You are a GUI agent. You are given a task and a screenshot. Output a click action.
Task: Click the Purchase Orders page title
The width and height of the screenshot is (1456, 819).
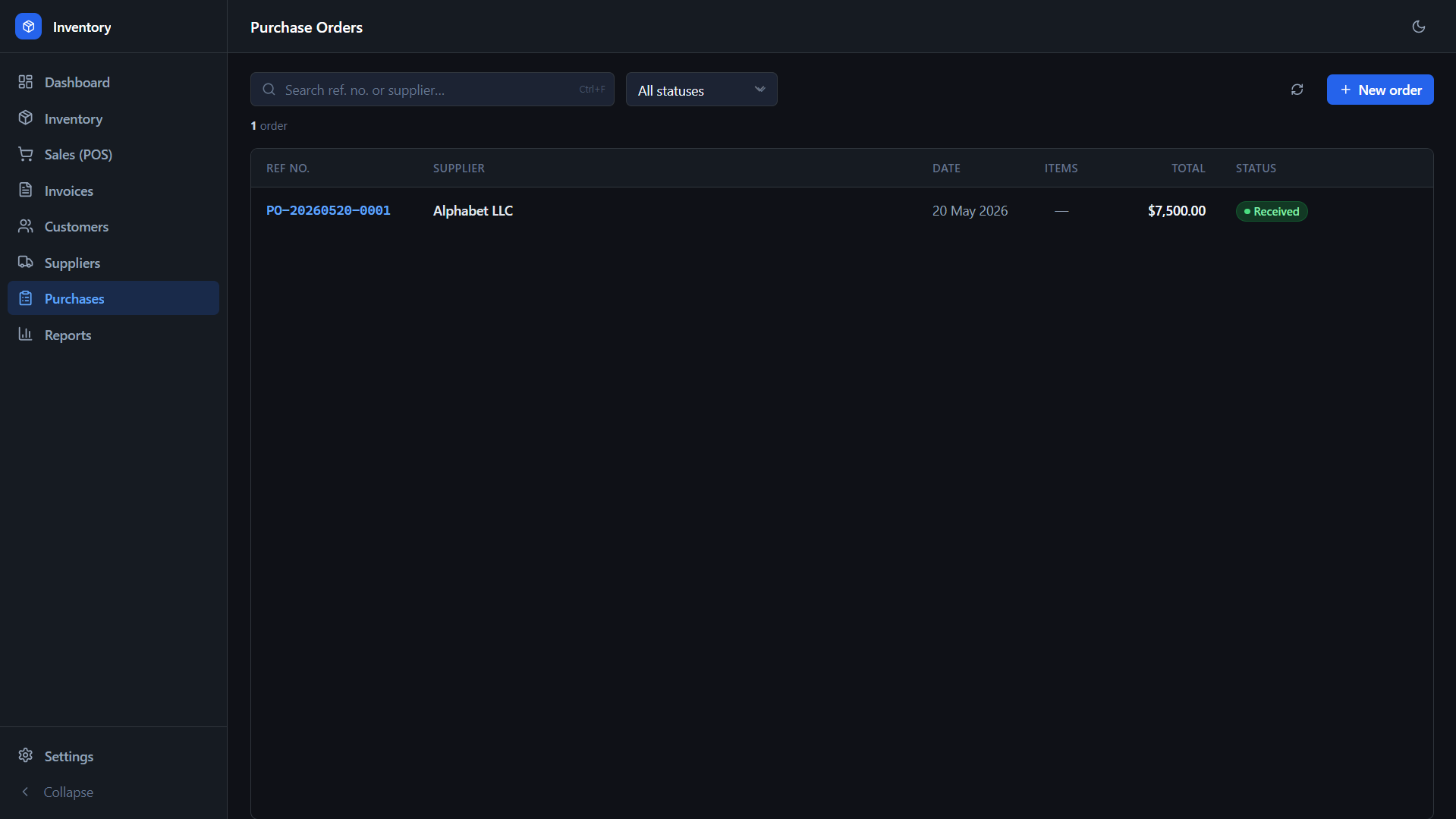point(307,27)
